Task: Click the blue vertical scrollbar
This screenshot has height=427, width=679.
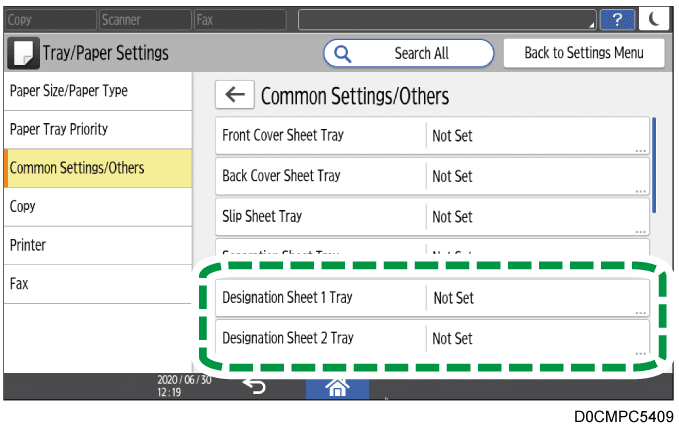Action: [654, 165]
